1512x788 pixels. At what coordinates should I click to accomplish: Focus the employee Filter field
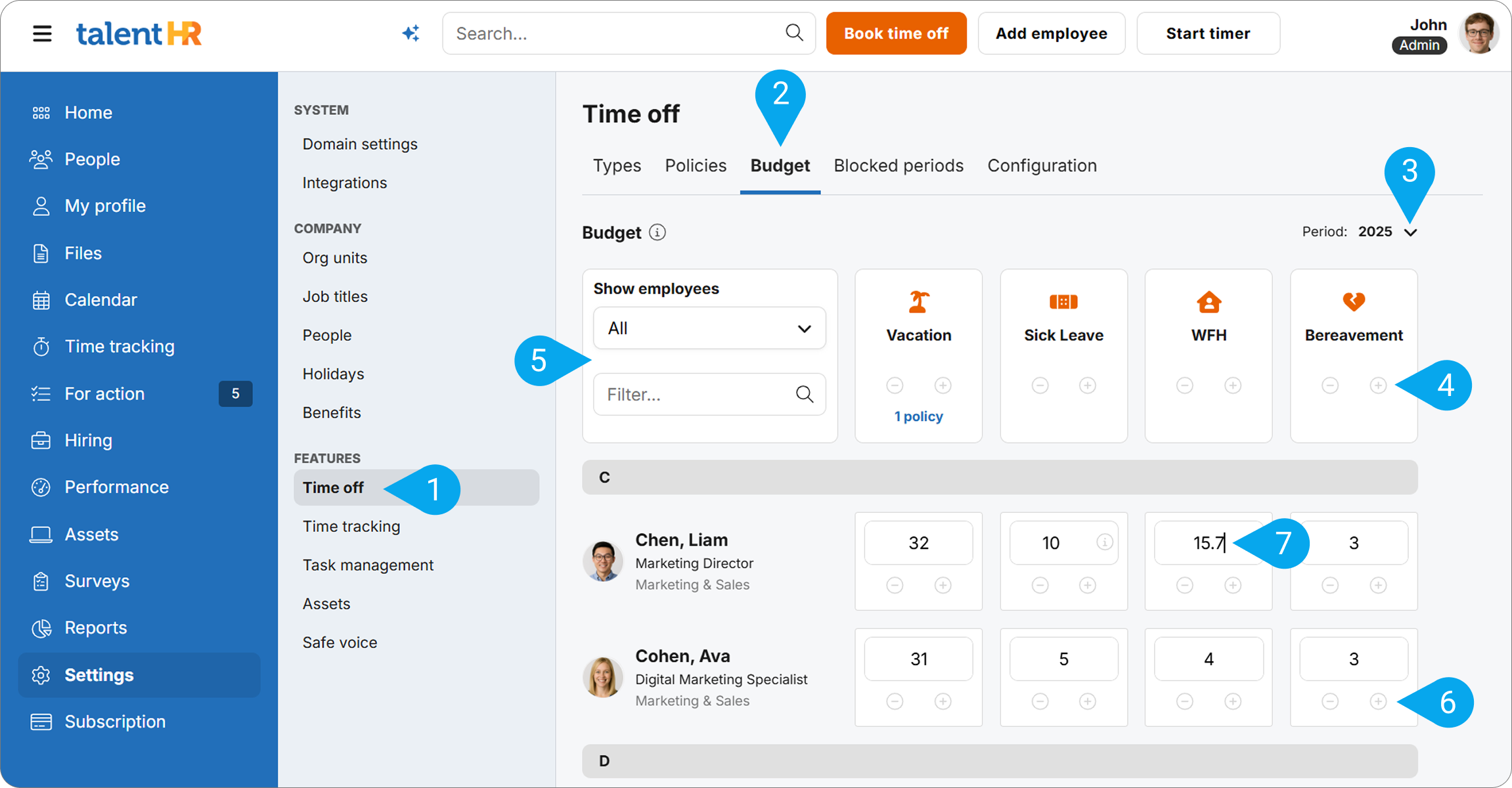coord(709,394)
